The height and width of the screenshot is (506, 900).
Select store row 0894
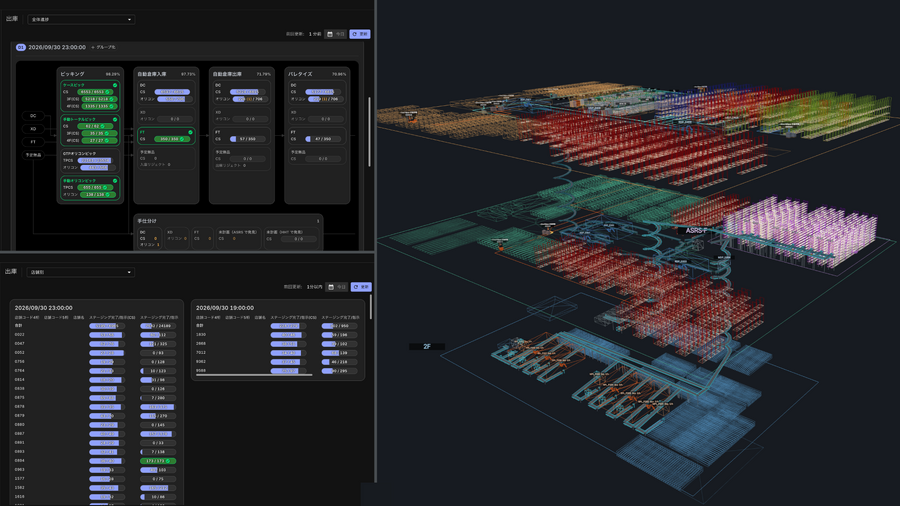click(x=96, y=461)
